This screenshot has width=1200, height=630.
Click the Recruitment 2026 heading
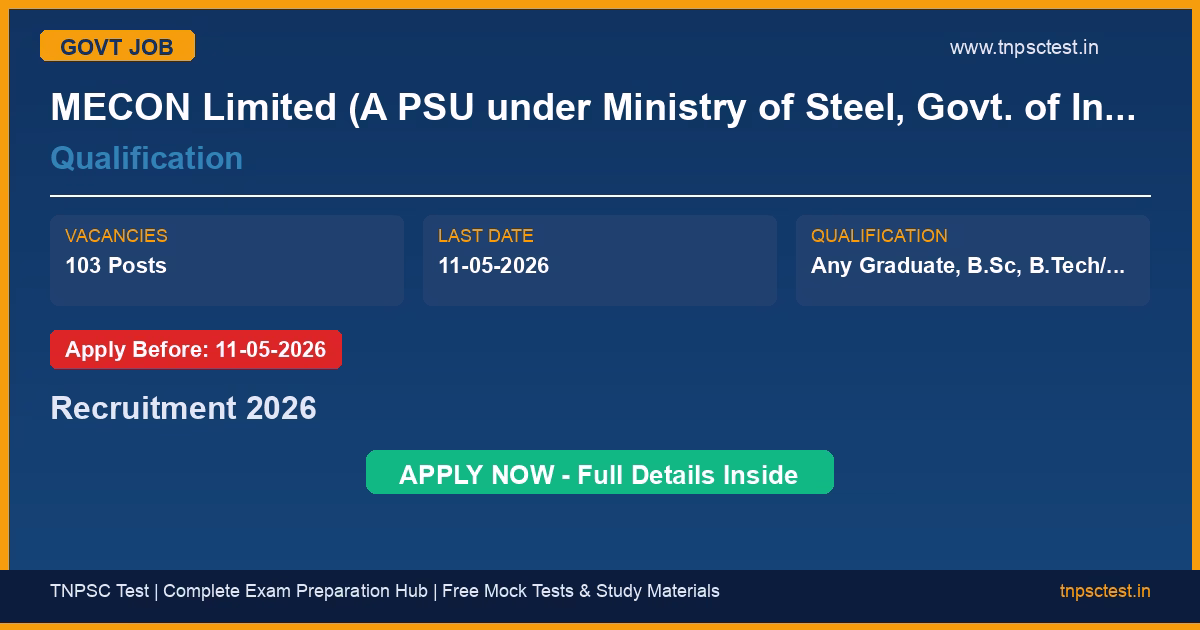(x=183, y=408)
